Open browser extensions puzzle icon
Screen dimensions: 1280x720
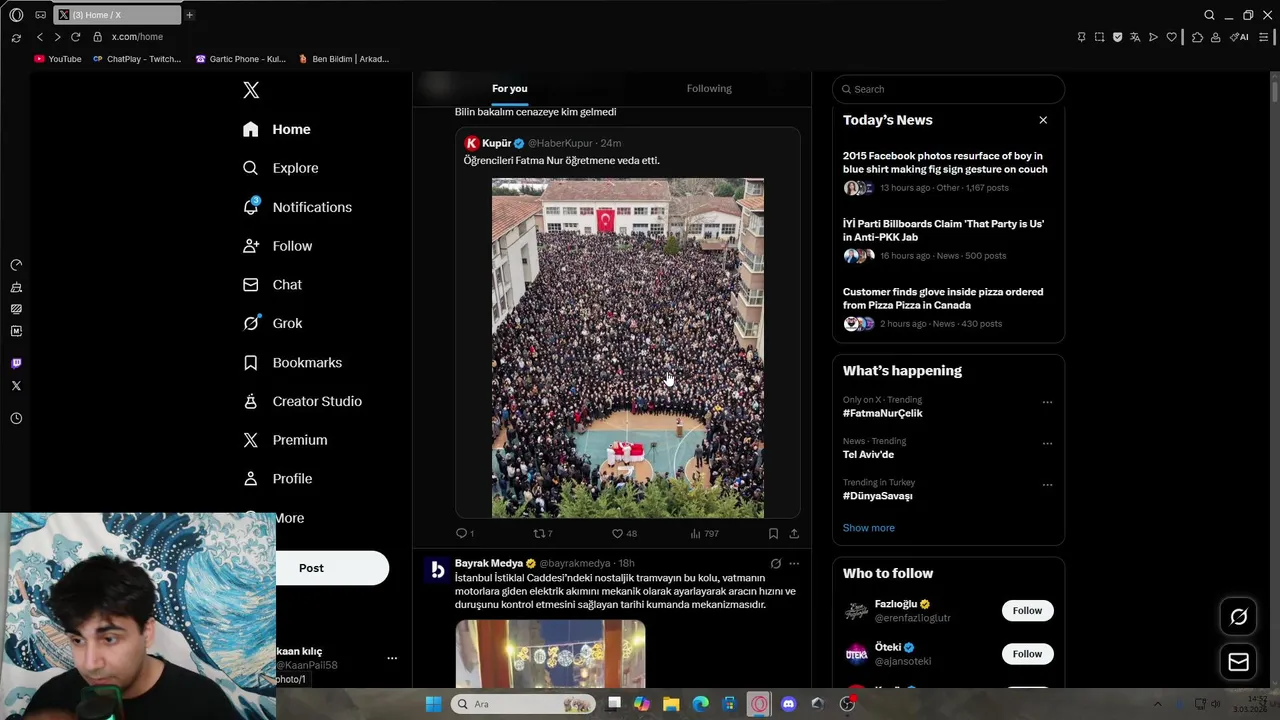click(1197, 37)
